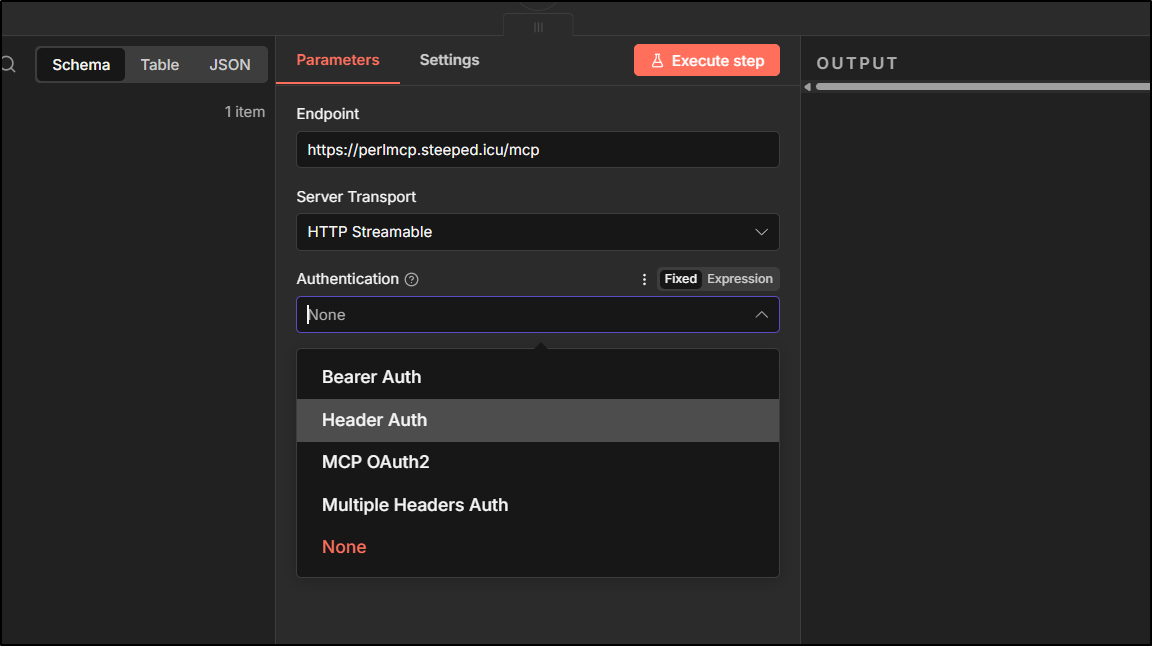Click the output scrollbar left arrow
Viewport: 1152px width, 646px height.
pos(808,87)
